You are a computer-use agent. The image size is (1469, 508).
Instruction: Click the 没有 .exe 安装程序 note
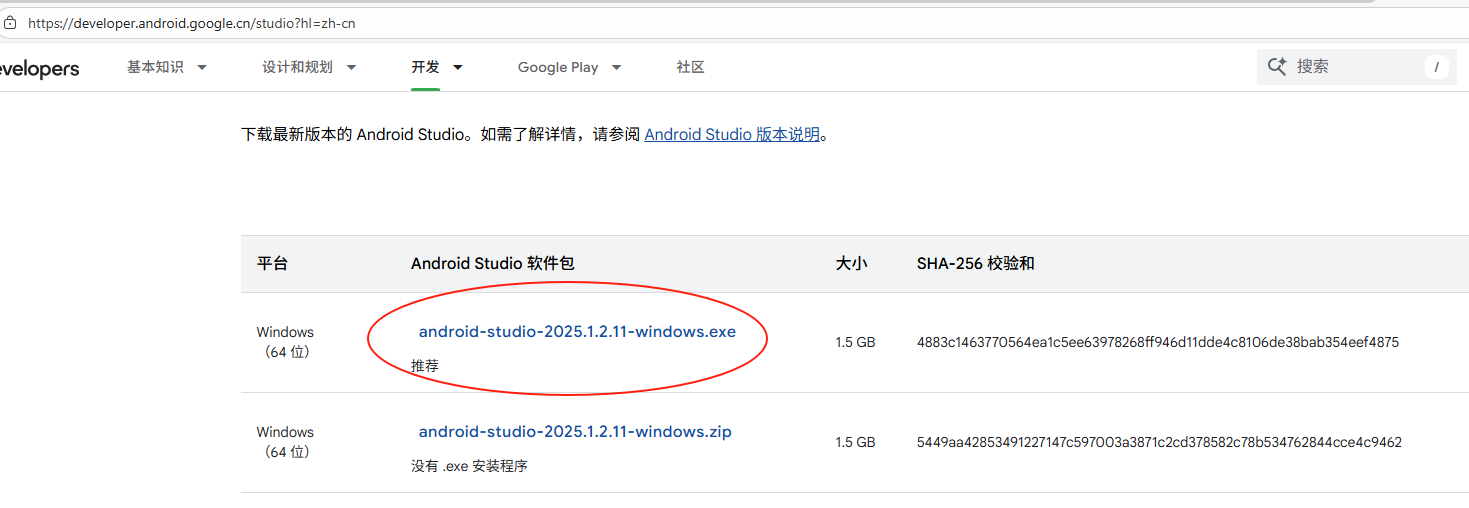[x=469, y=466]
